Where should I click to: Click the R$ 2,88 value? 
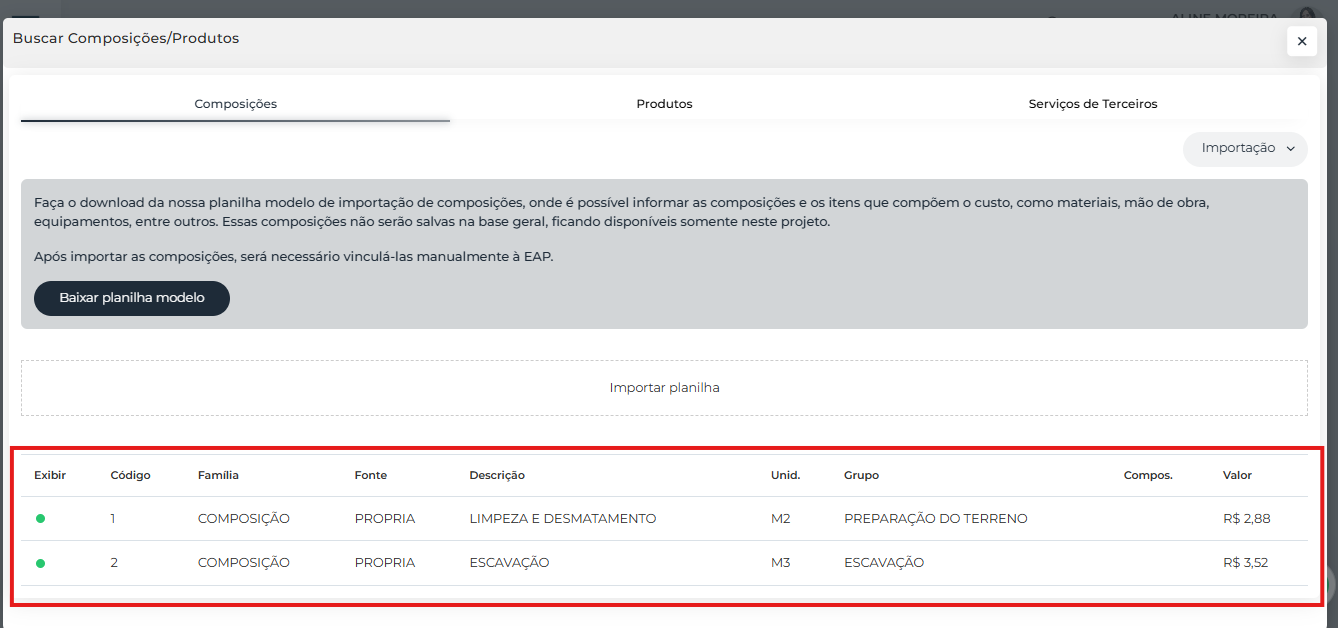[x=1246, y=519]
